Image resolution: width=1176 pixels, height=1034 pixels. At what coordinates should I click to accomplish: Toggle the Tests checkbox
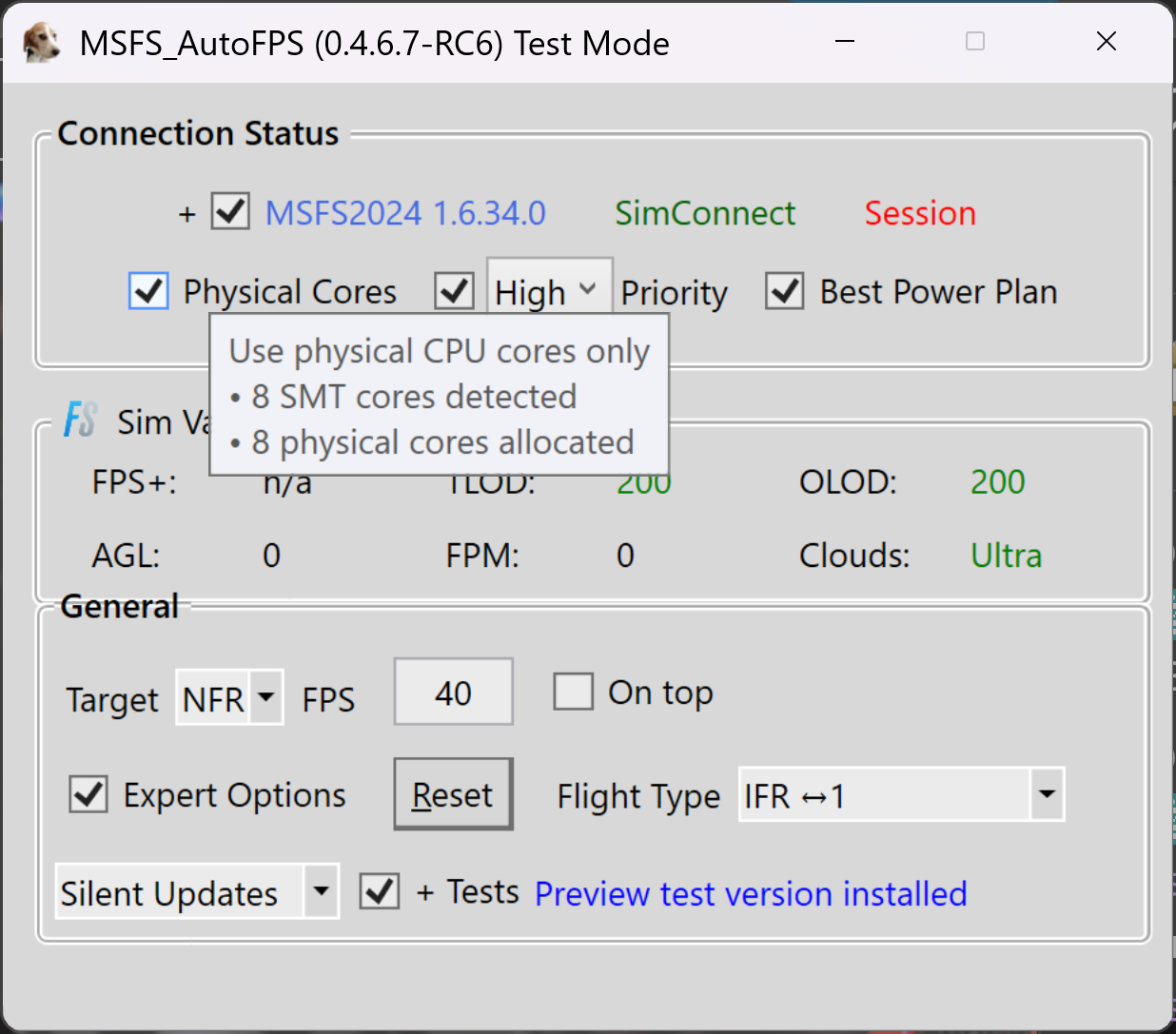pos(380,891)
